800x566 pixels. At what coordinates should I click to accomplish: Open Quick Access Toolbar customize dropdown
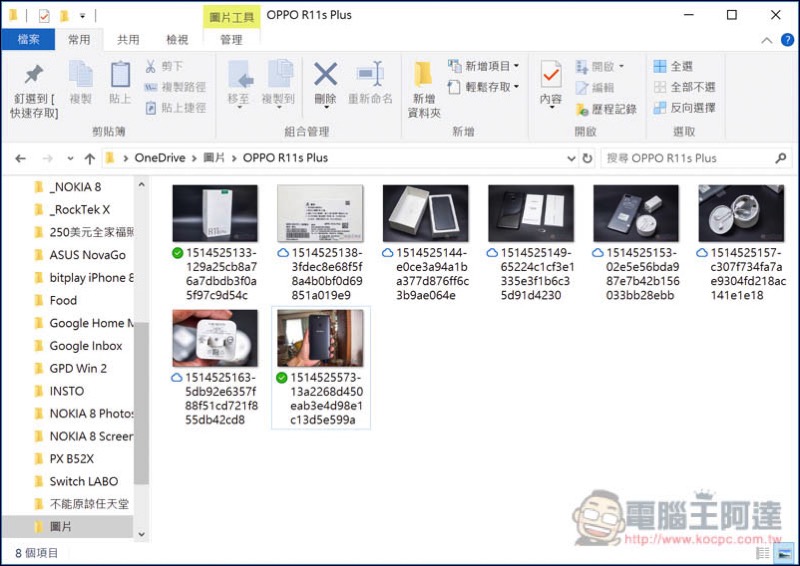pyautogui.click(x=82, y=16)
